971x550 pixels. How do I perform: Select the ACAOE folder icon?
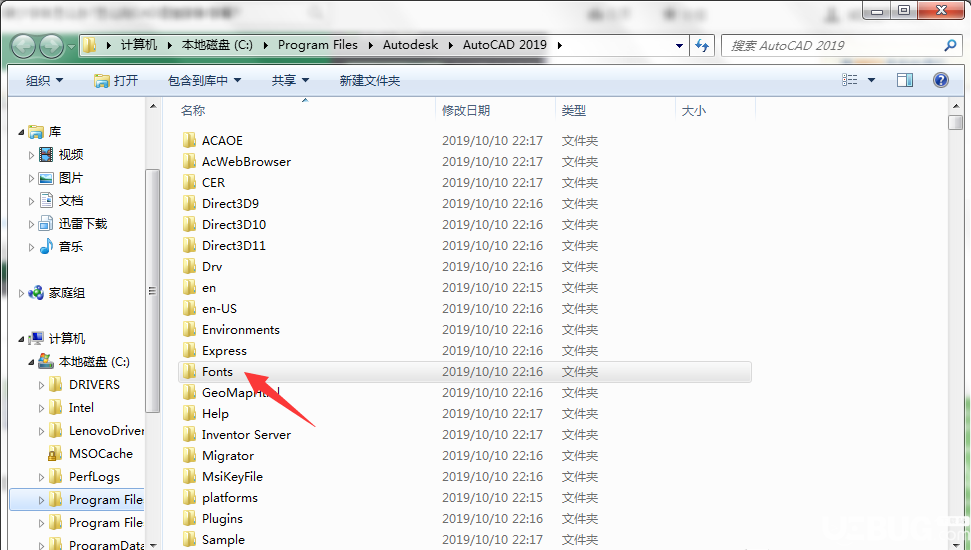[189, 140]
